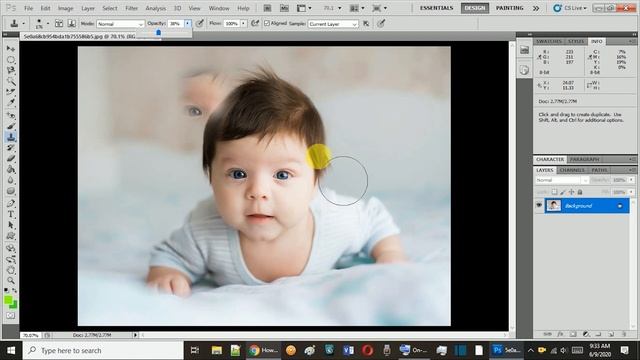This screenshot has height=360, width=640.
Task: Open Layers panel blend mode dropdown
Action: (562, 180)
